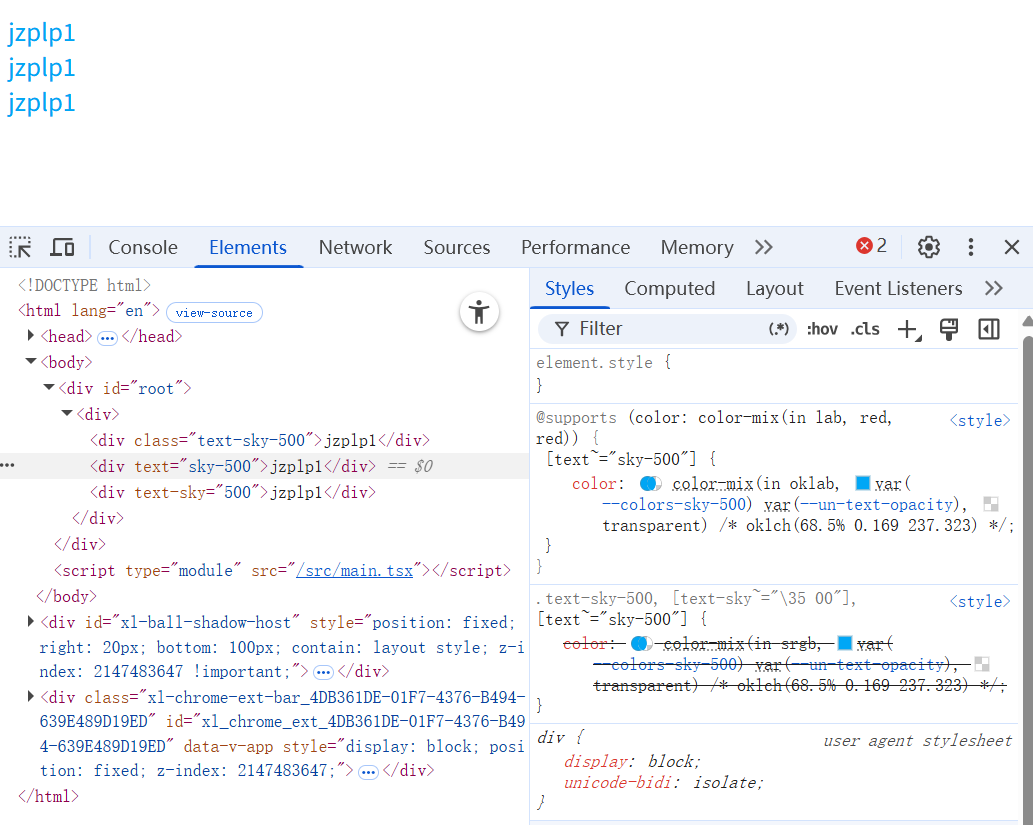1033x825 pixels.
Task: Click the third jzplp1 text on page
Action: 42,103
